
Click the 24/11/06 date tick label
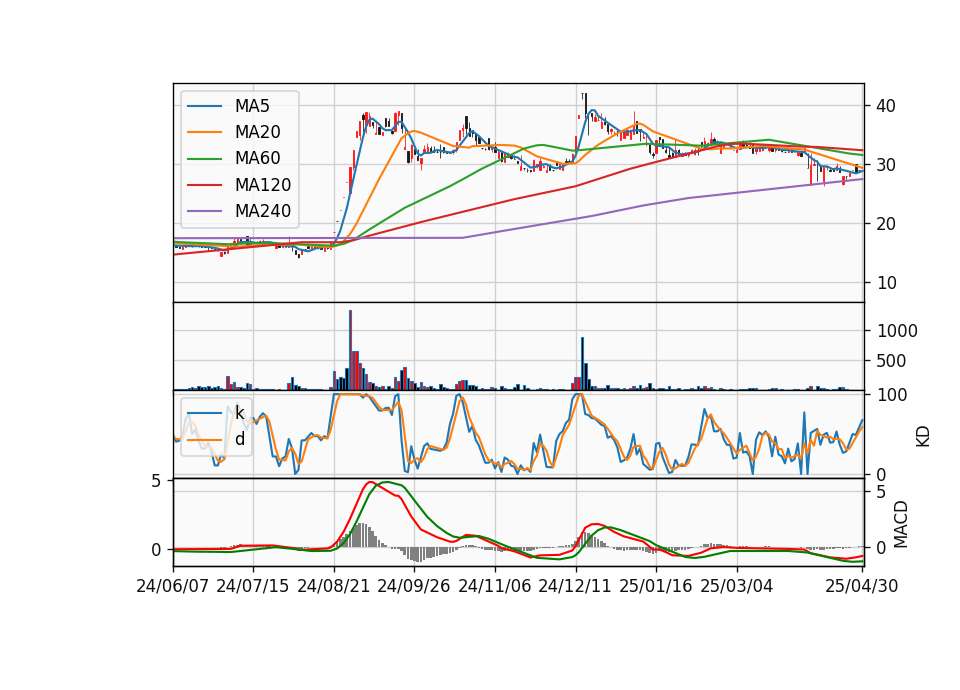[495, 587]
